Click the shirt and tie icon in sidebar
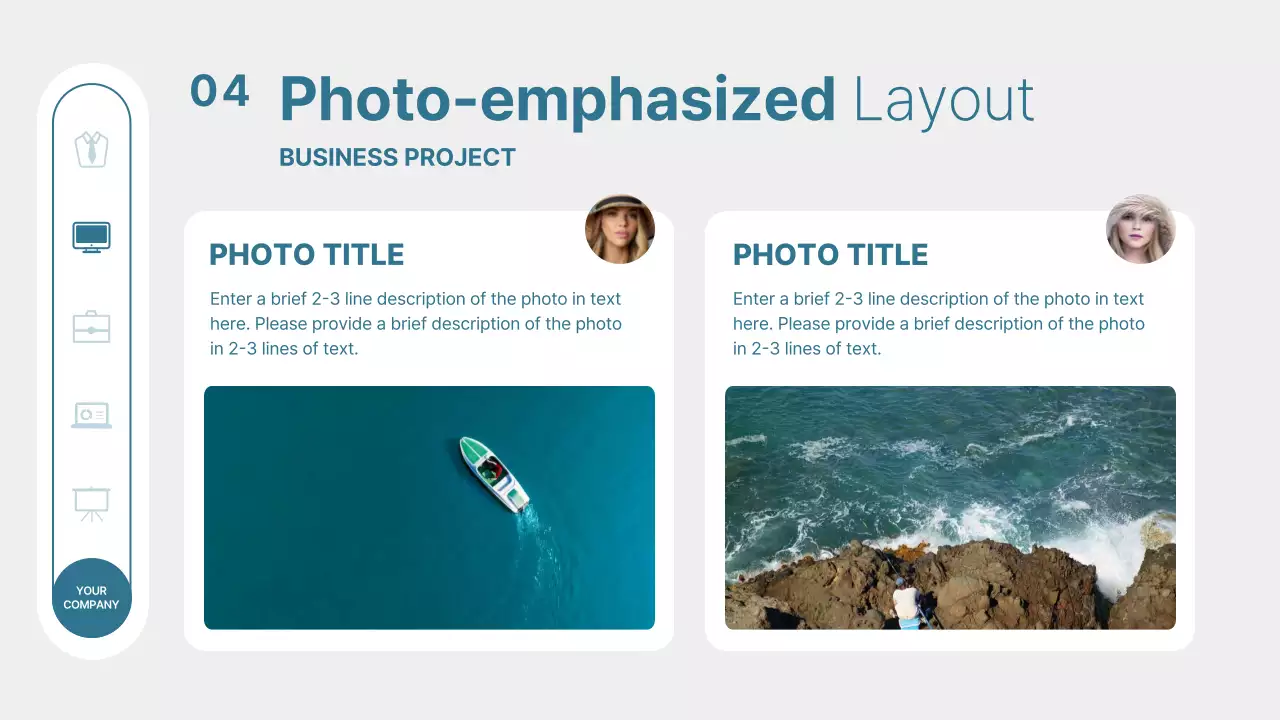The image size is (1280, 720). pos(91,149)
